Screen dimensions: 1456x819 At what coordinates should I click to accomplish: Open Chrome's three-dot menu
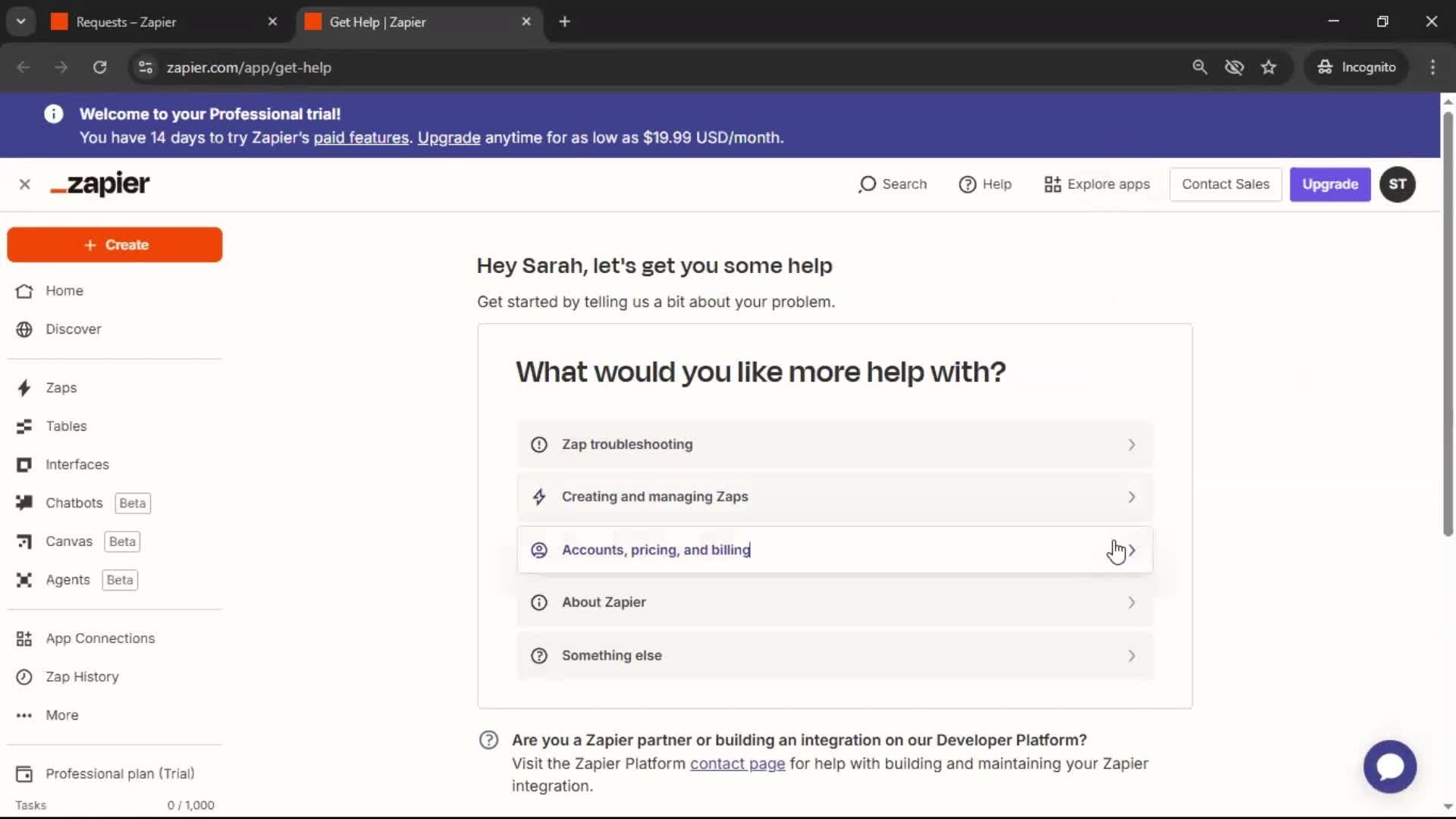pos(1432,67)
